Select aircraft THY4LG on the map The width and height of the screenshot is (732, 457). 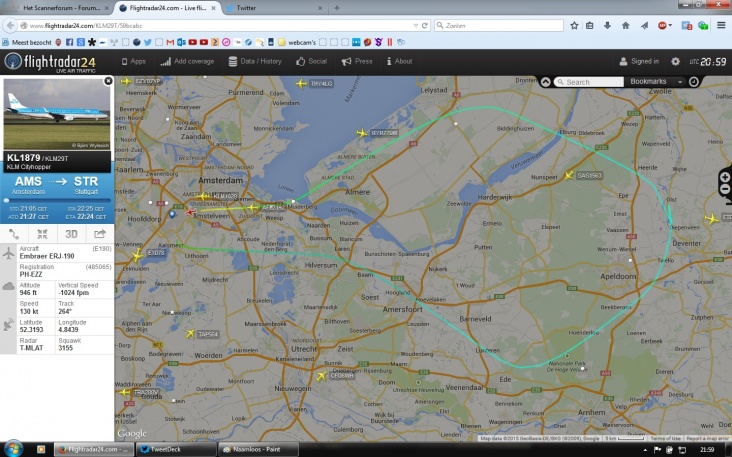tap(302, 84)
